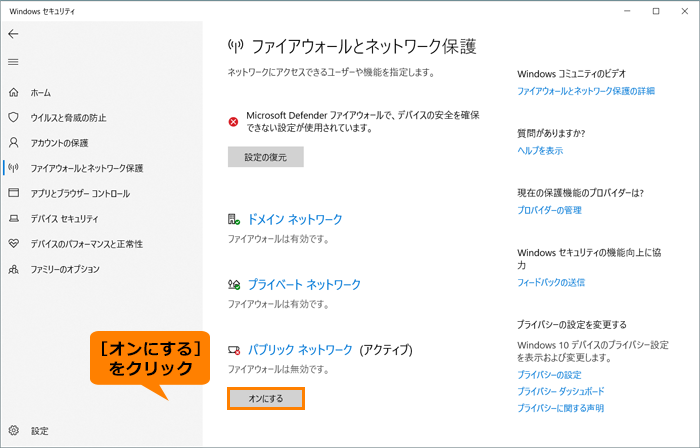Click the public network icon
The image size is (700, 448).
pos(234,350)
